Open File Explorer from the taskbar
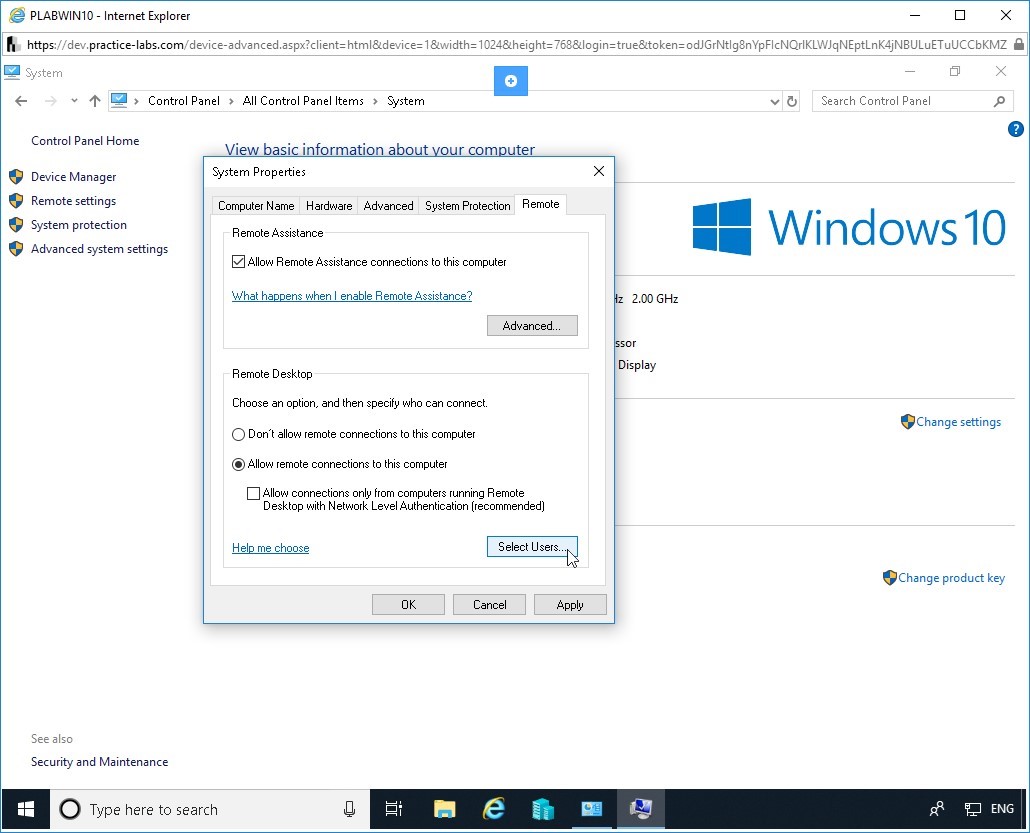Viewport: 1030px width, 833px height. 445,809
